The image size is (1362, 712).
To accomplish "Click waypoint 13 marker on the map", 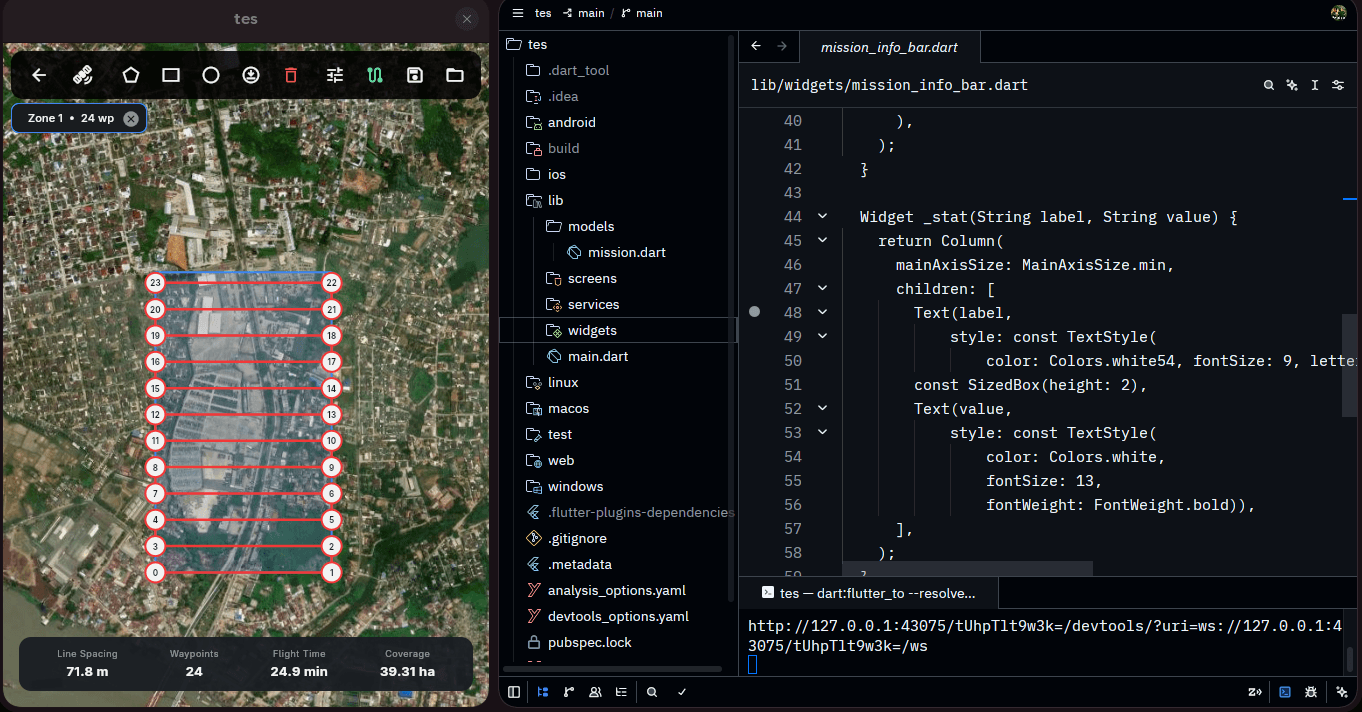I will coord(332,414).
